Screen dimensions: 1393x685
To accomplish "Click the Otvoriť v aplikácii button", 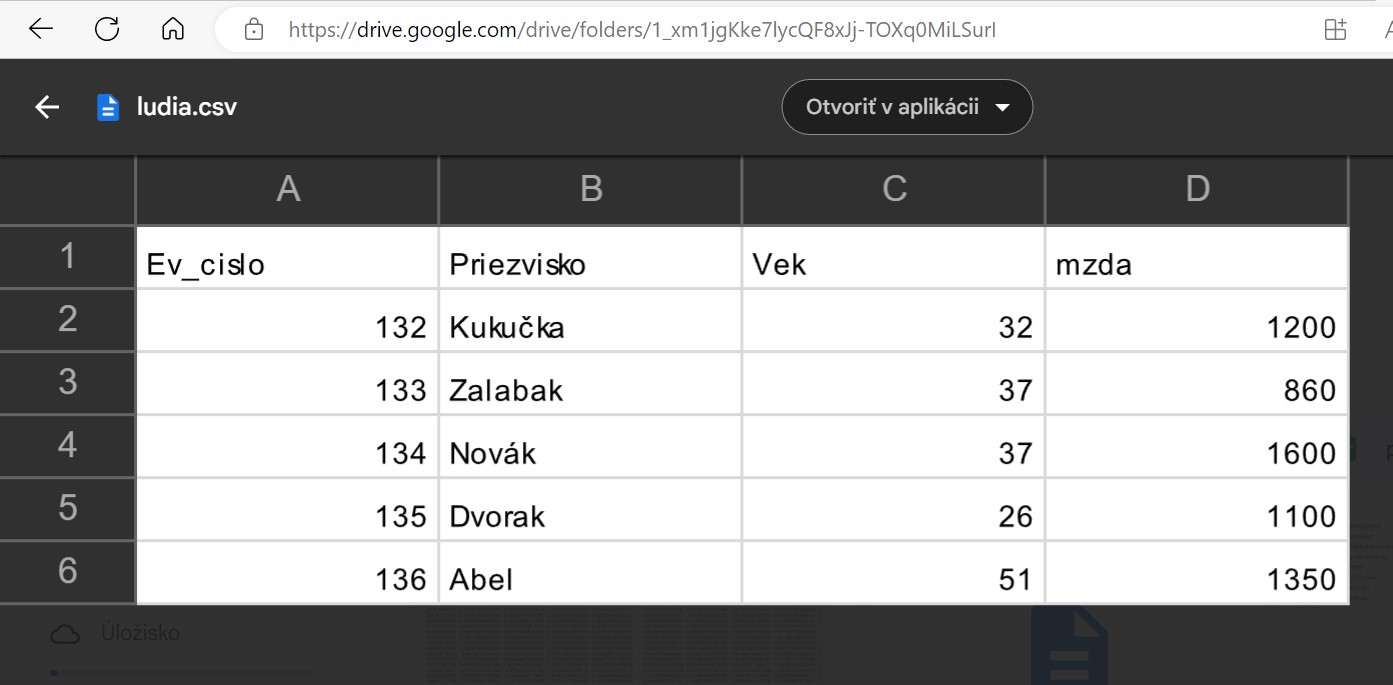I will pyautogui.click(x=892, y=107).
